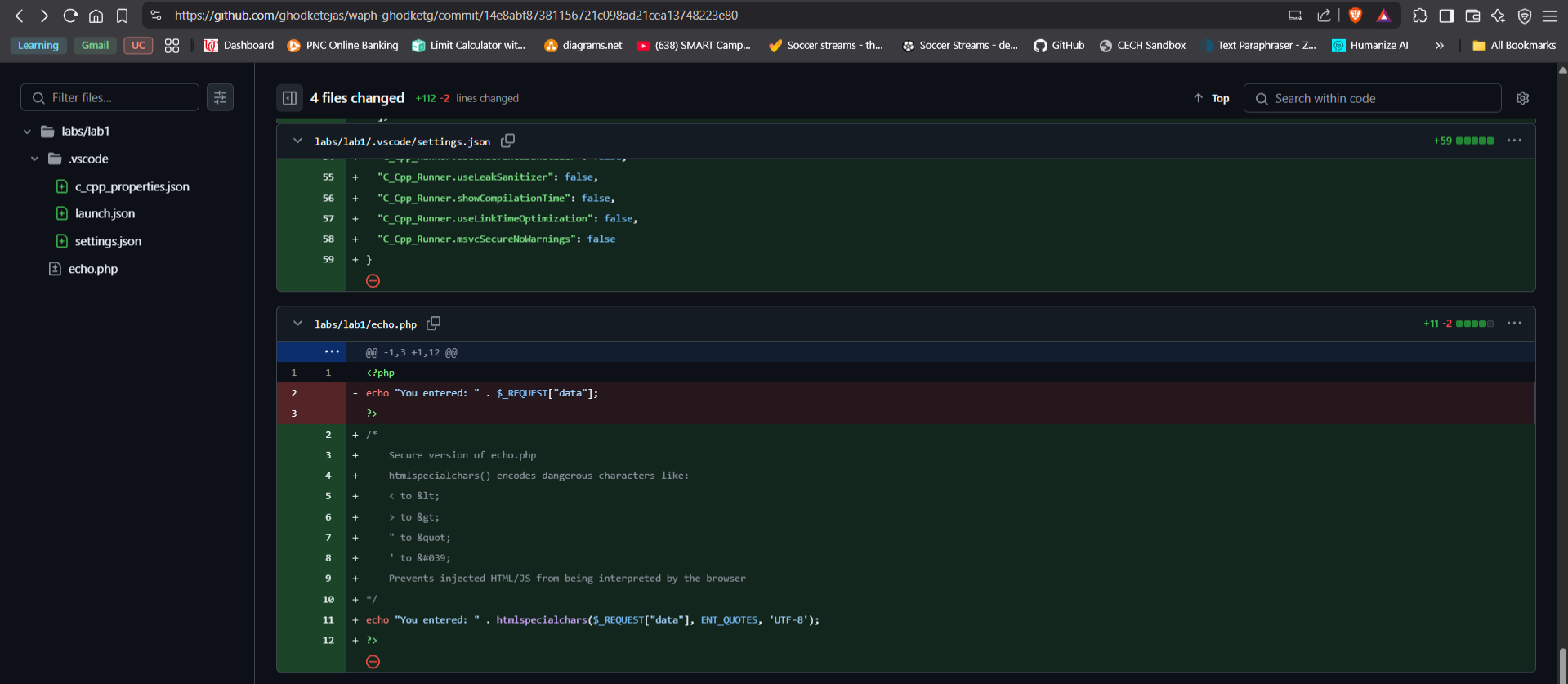Viewport: 1568px width, 684px height.
Task: Collapse the echo.php diff
Action: [x=297, y=324]
